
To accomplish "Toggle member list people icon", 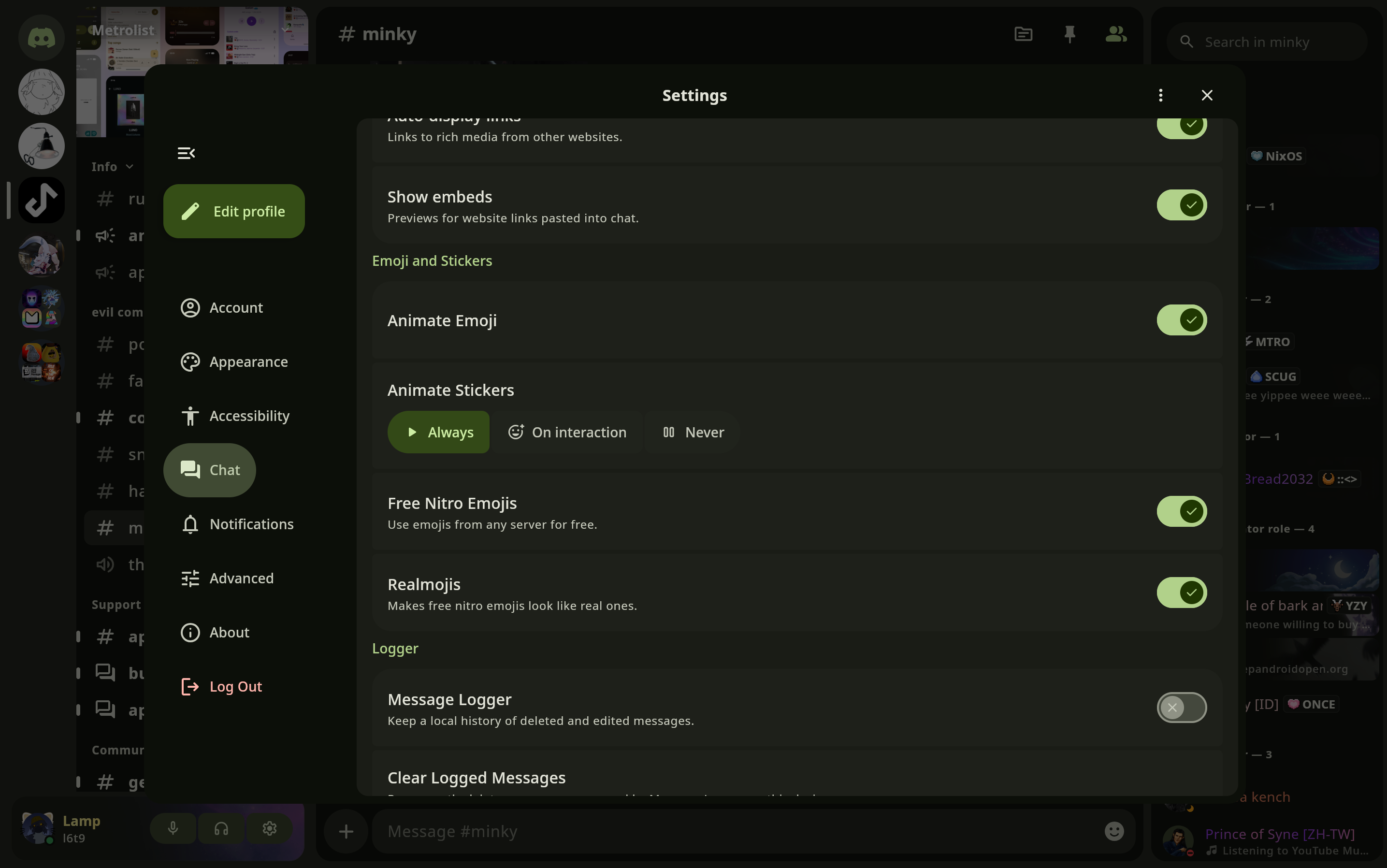I will (x=1115, y=34).
